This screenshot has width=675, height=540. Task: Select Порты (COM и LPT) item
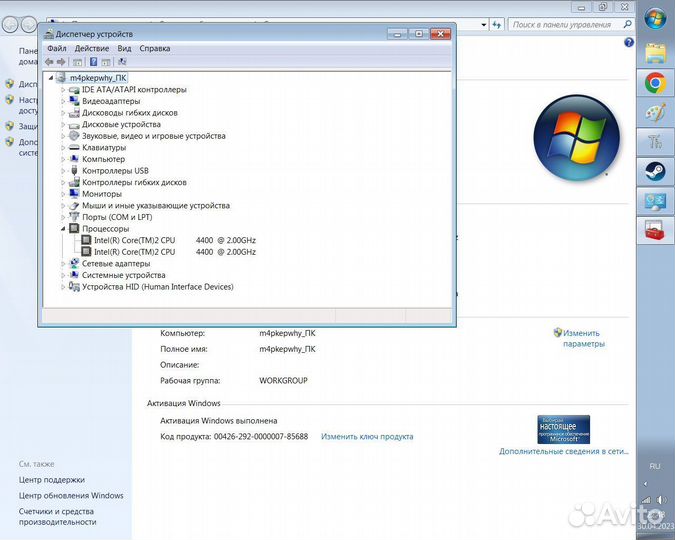pyautogui.click(x=117, y=217)
